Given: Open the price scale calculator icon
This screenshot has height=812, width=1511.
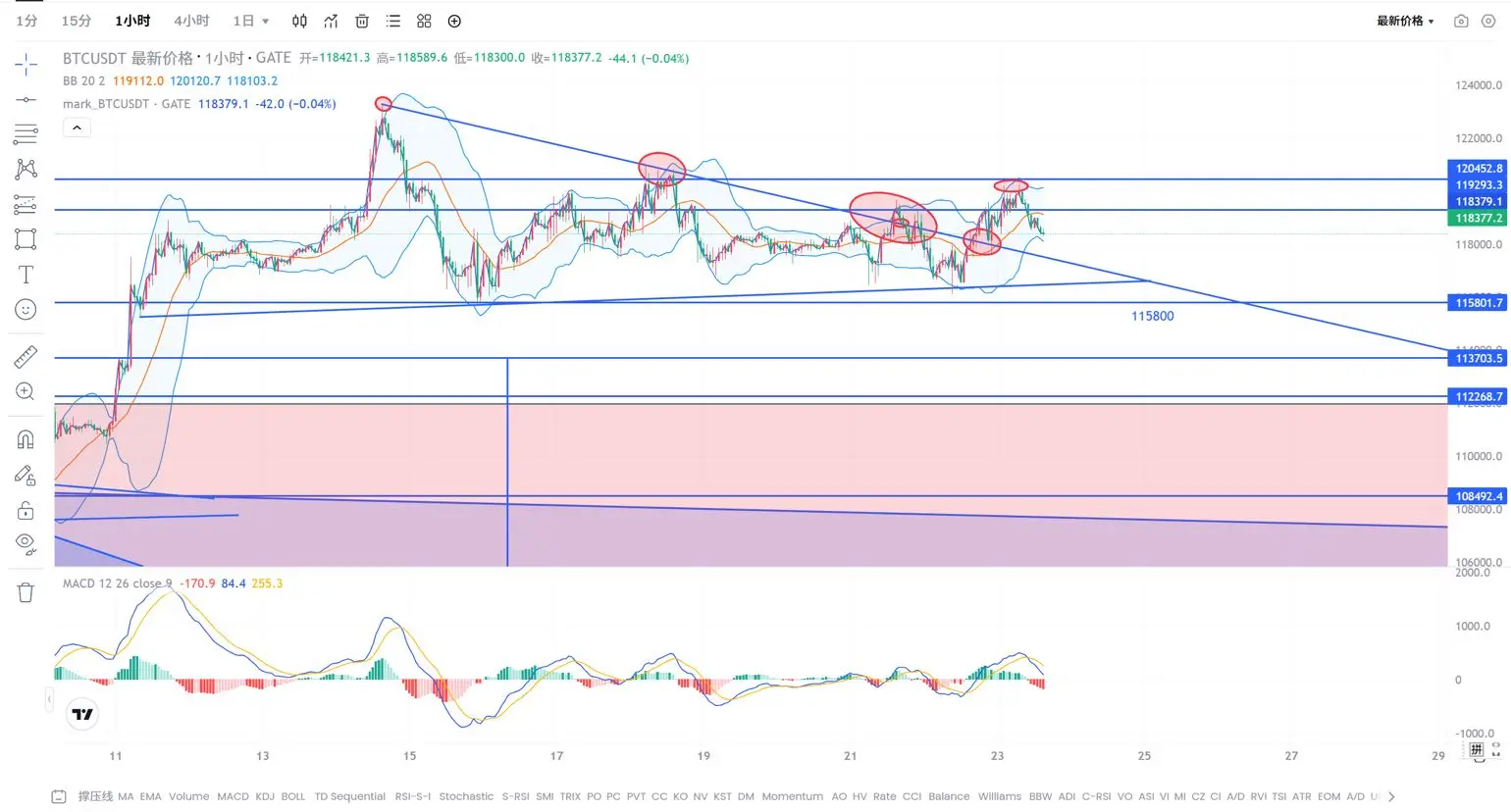Looking at the screenshot, I should point(1477,749).
